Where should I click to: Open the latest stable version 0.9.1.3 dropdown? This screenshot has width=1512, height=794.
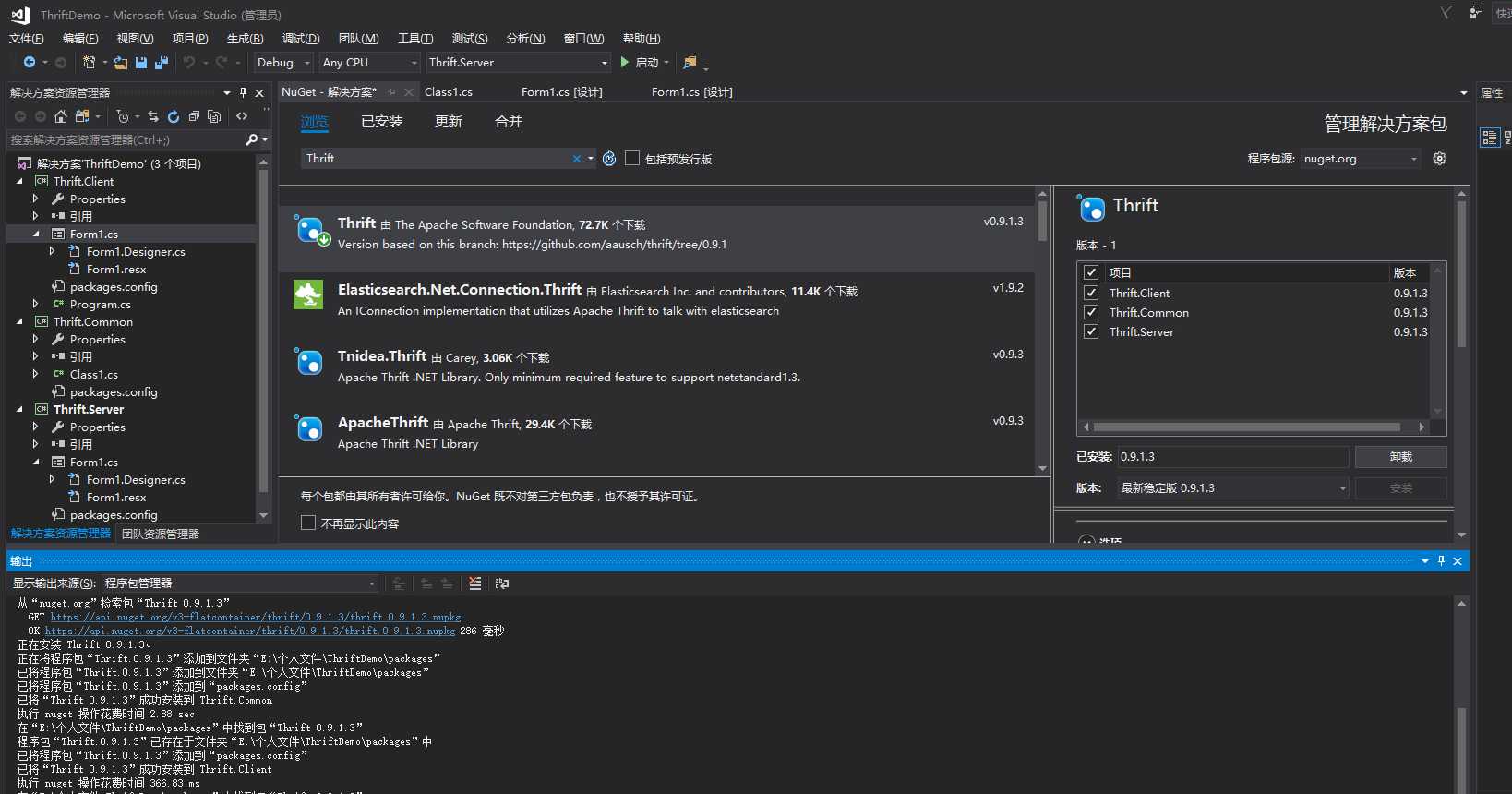[x=1233, y=487]
